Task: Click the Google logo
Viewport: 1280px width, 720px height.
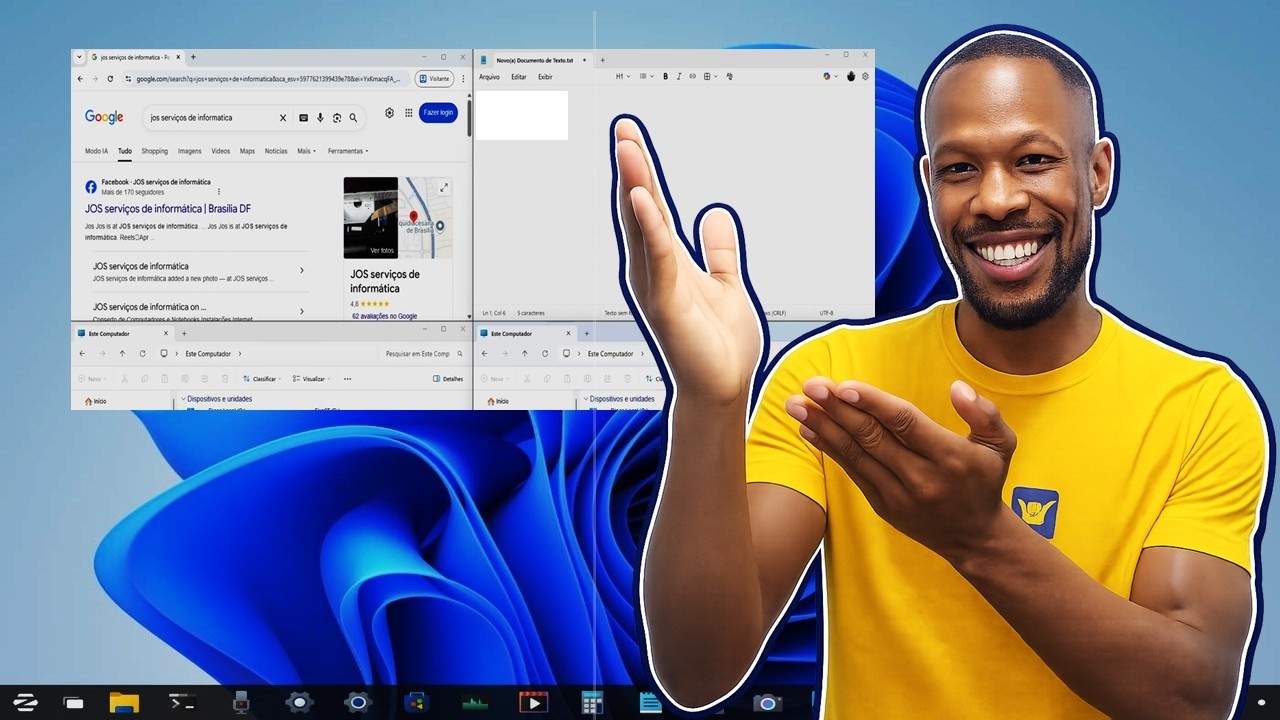Action: (x=104, y=117)
